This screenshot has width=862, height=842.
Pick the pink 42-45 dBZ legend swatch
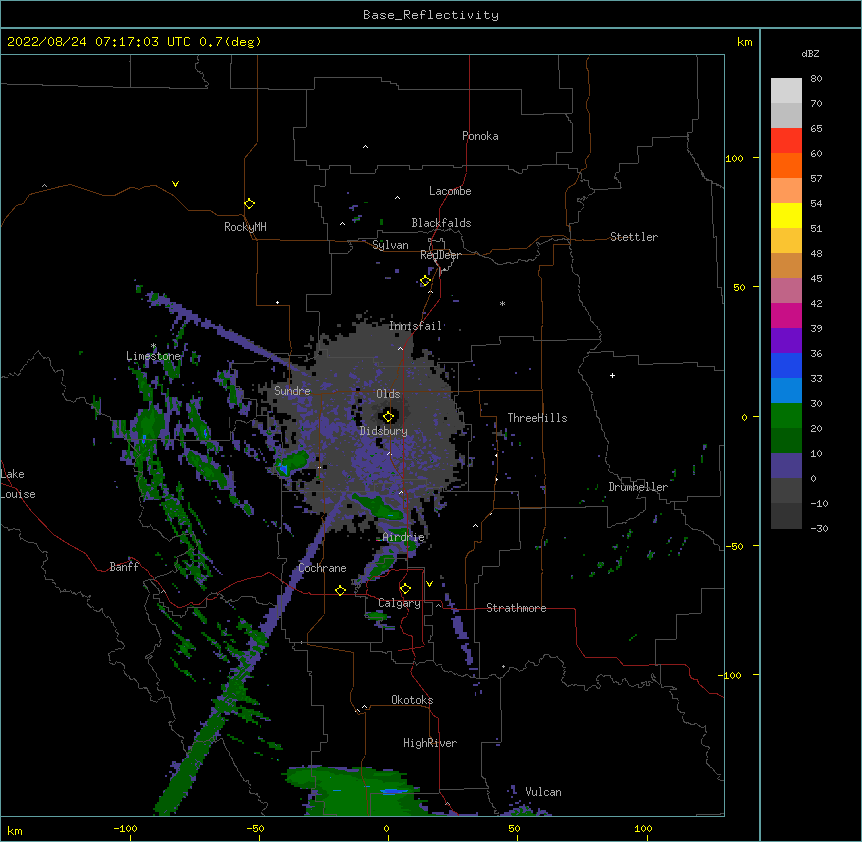tap(786, 290)
